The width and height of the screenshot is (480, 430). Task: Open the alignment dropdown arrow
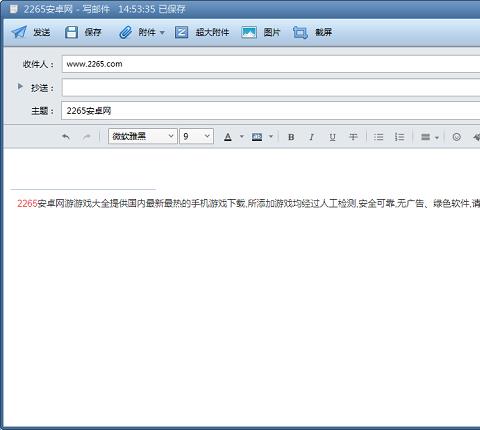[437, 137]
